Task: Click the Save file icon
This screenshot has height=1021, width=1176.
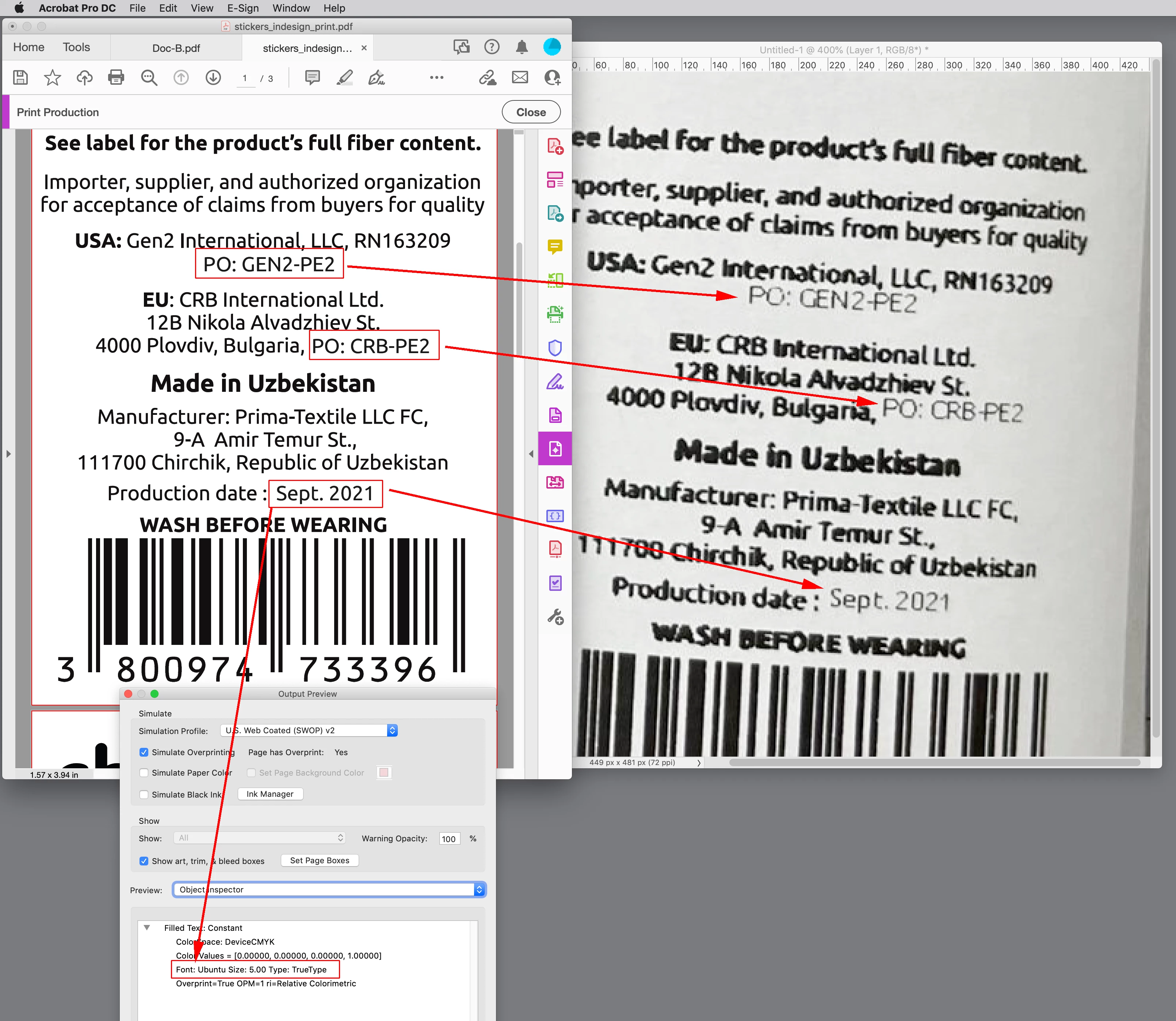Action: pos(20,77)
